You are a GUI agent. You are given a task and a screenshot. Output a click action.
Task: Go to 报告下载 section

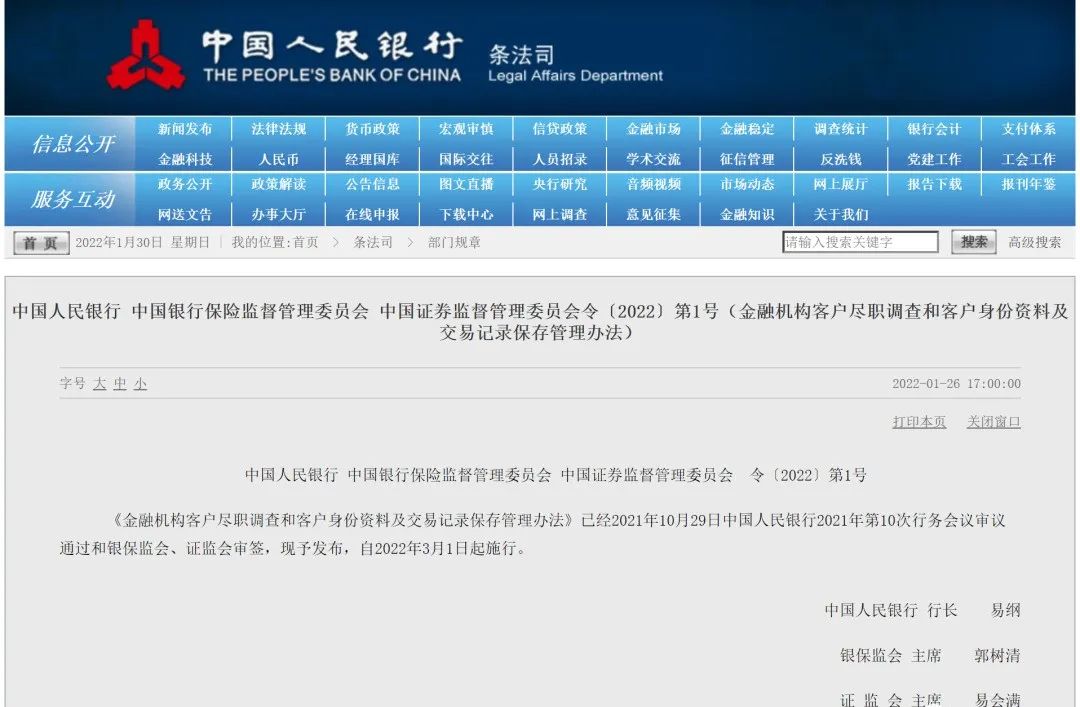click(935, 184)
